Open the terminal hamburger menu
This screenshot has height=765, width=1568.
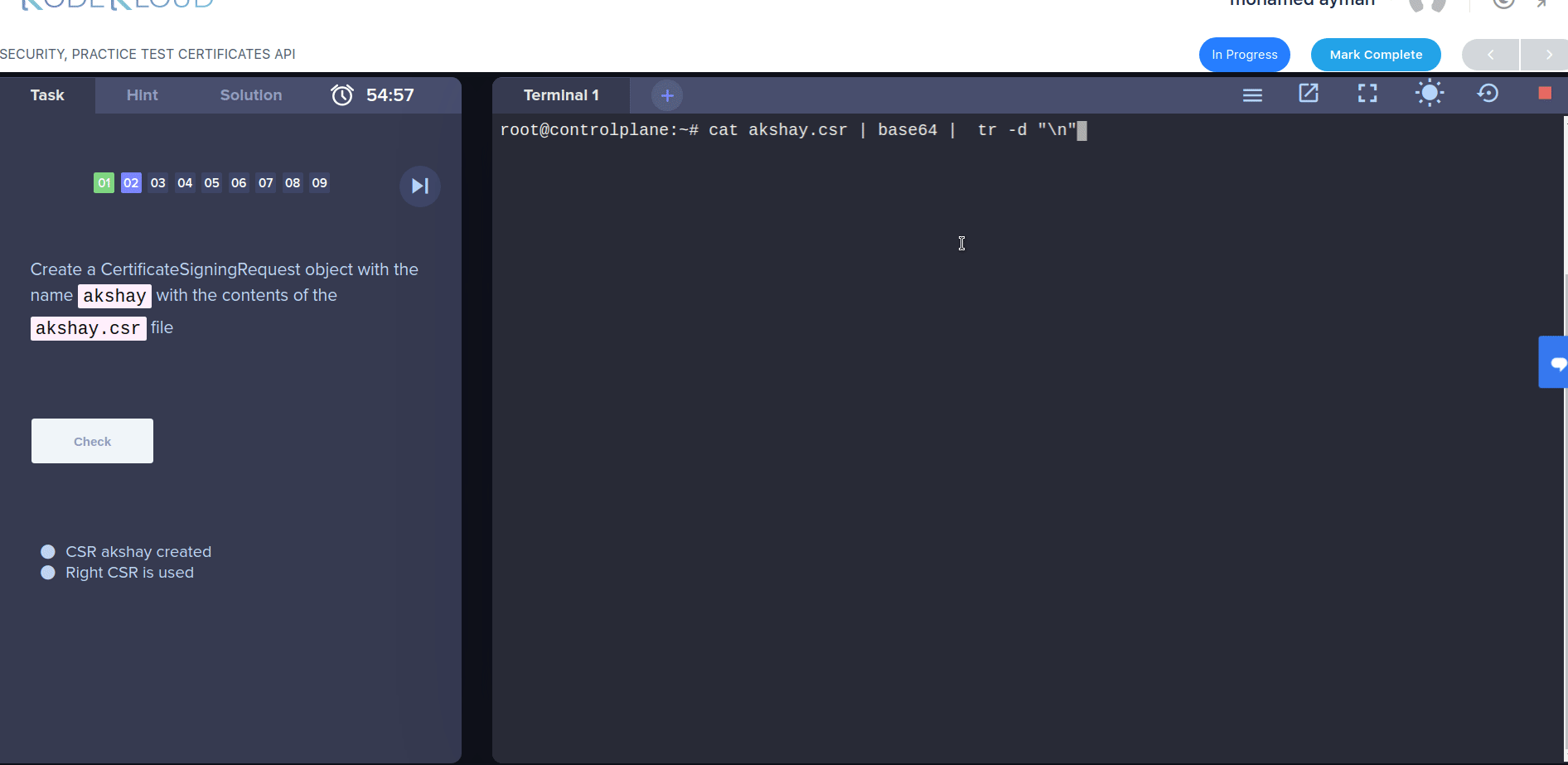(x=1252, y=95)
